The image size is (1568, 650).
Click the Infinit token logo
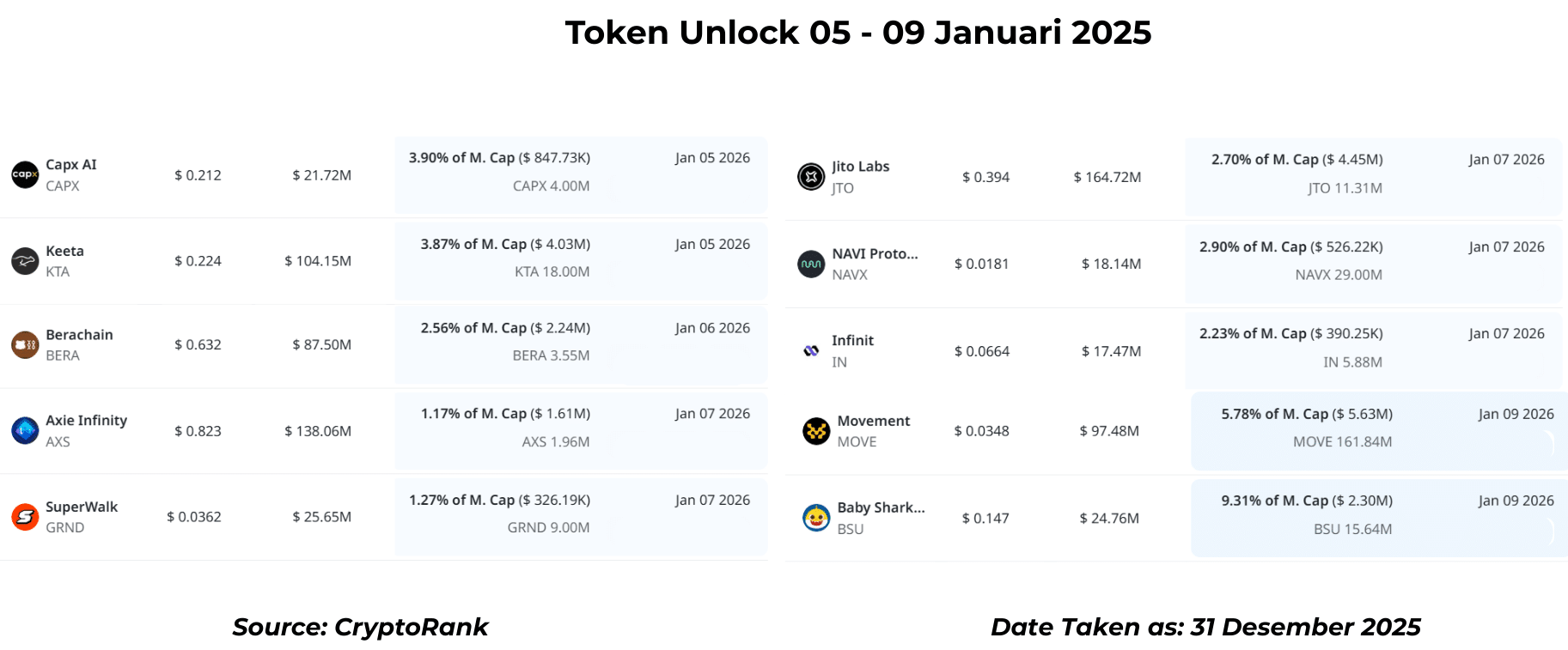pyautogui.click(x=811, y=350)
